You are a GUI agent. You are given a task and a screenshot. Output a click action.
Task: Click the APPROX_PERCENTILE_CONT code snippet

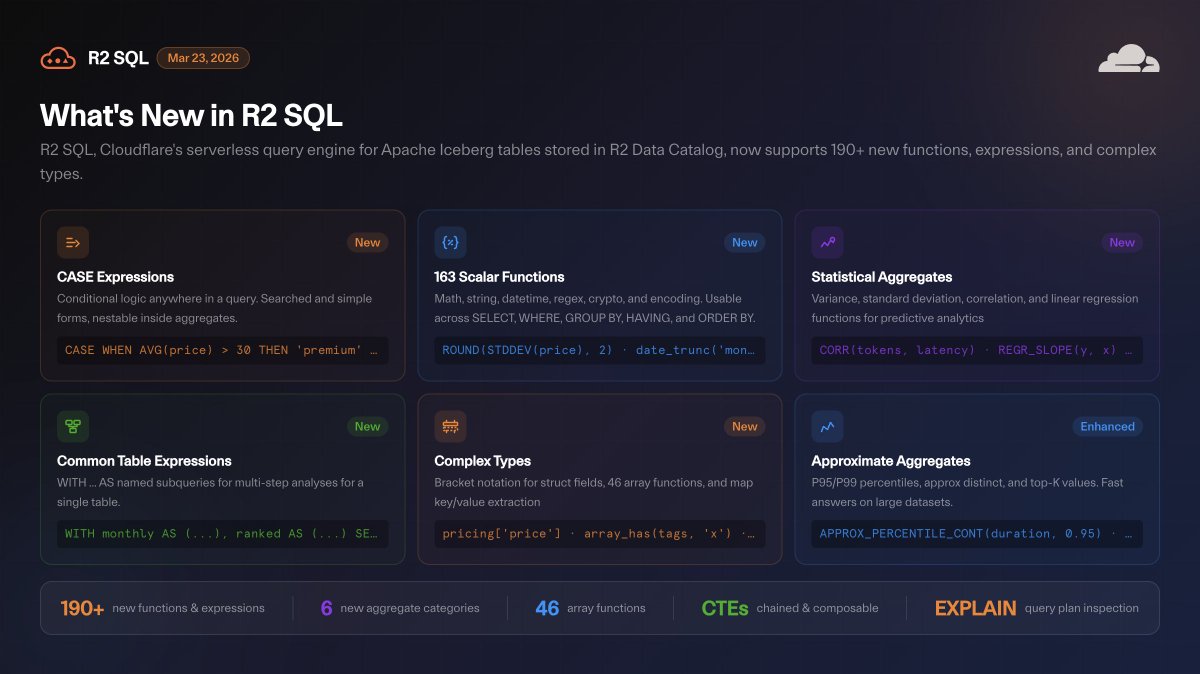tap(977, 534)
